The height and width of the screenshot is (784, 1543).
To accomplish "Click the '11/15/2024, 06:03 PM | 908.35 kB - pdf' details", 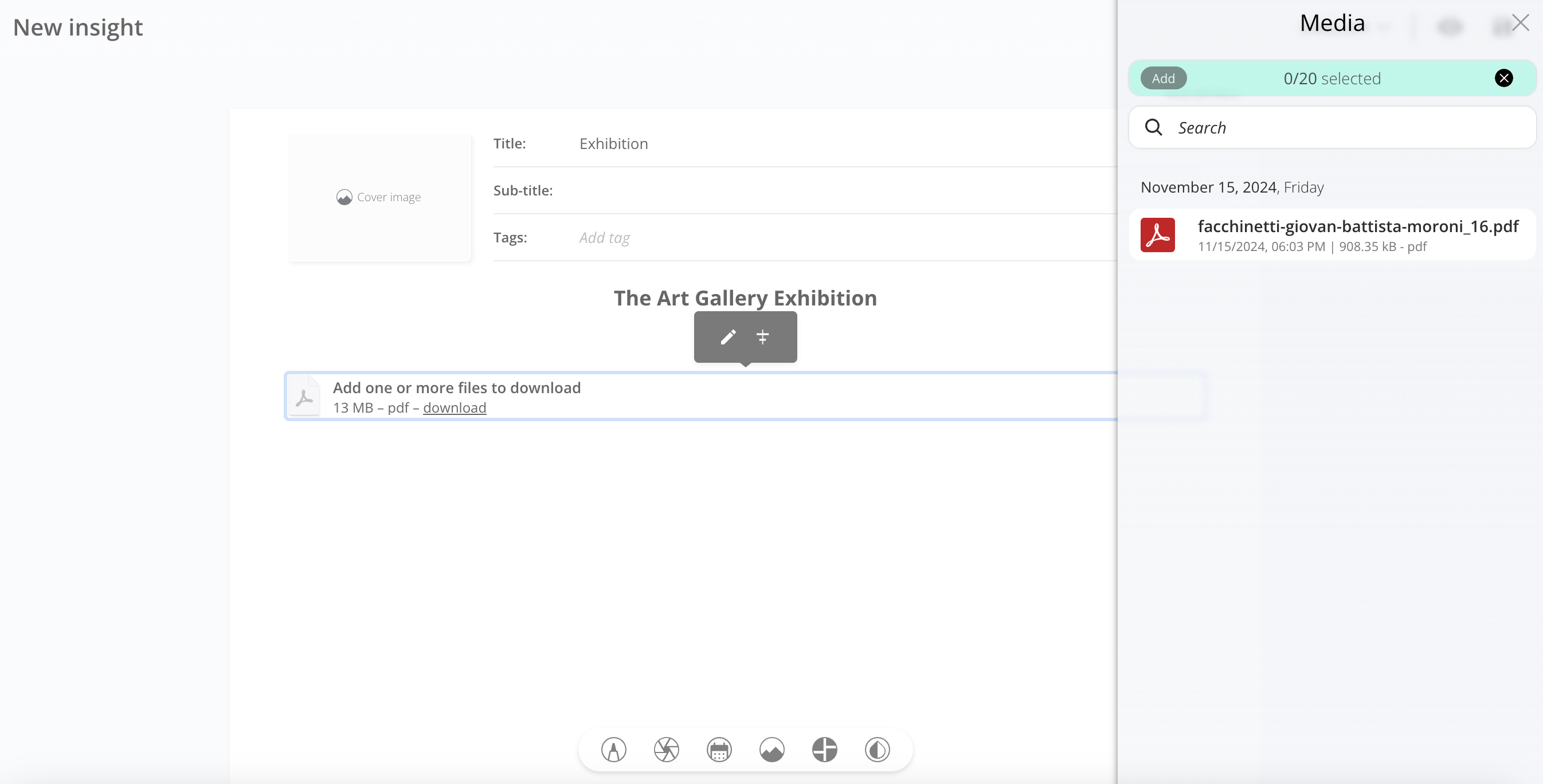I will point(1312,246).
